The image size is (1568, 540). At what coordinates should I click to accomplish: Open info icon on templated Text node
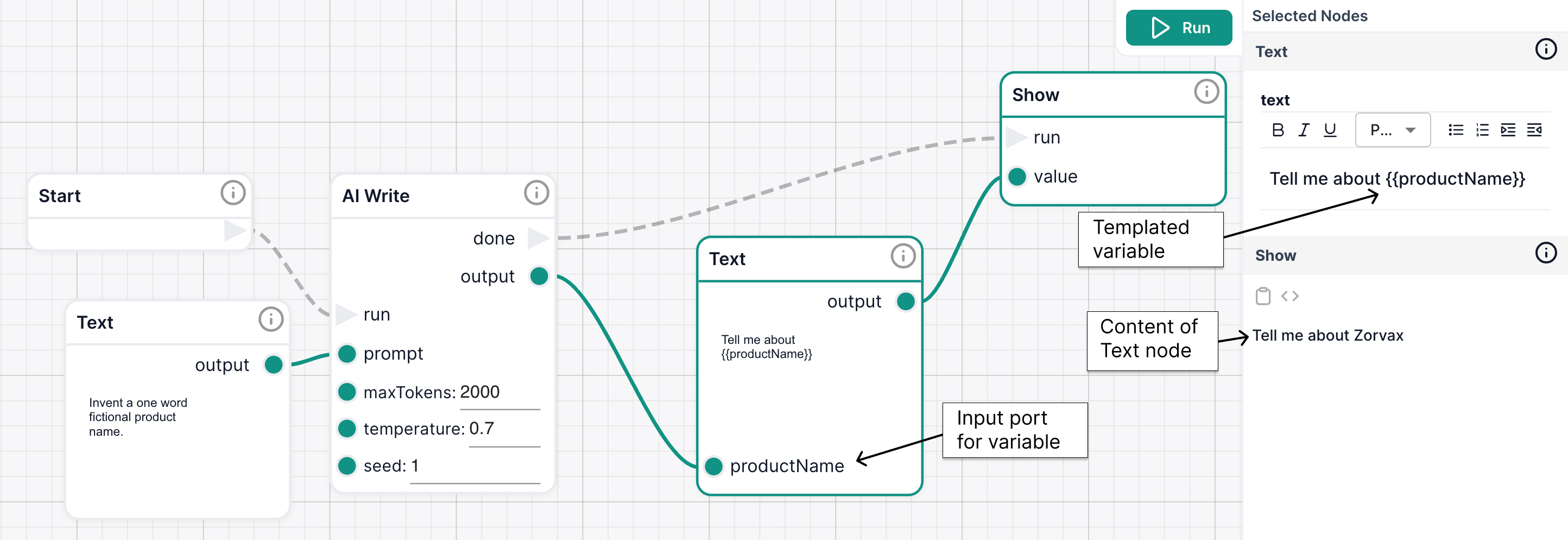click(x=903, y=256)
